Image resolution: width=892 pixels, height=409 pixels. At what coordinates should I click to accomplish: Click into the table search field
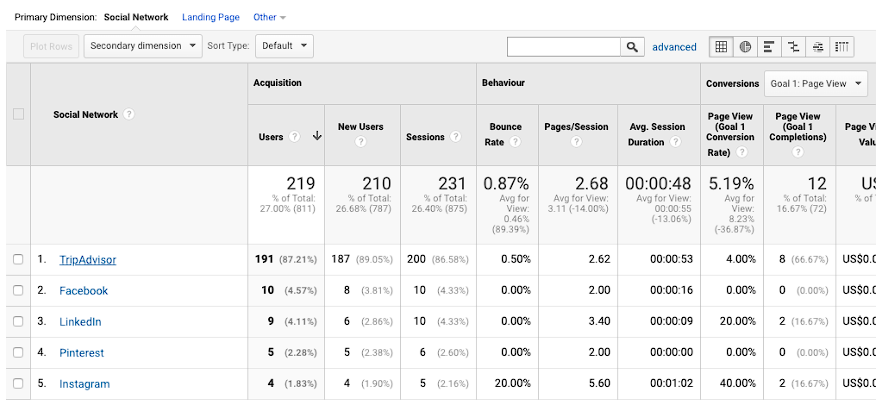point(563,47)
